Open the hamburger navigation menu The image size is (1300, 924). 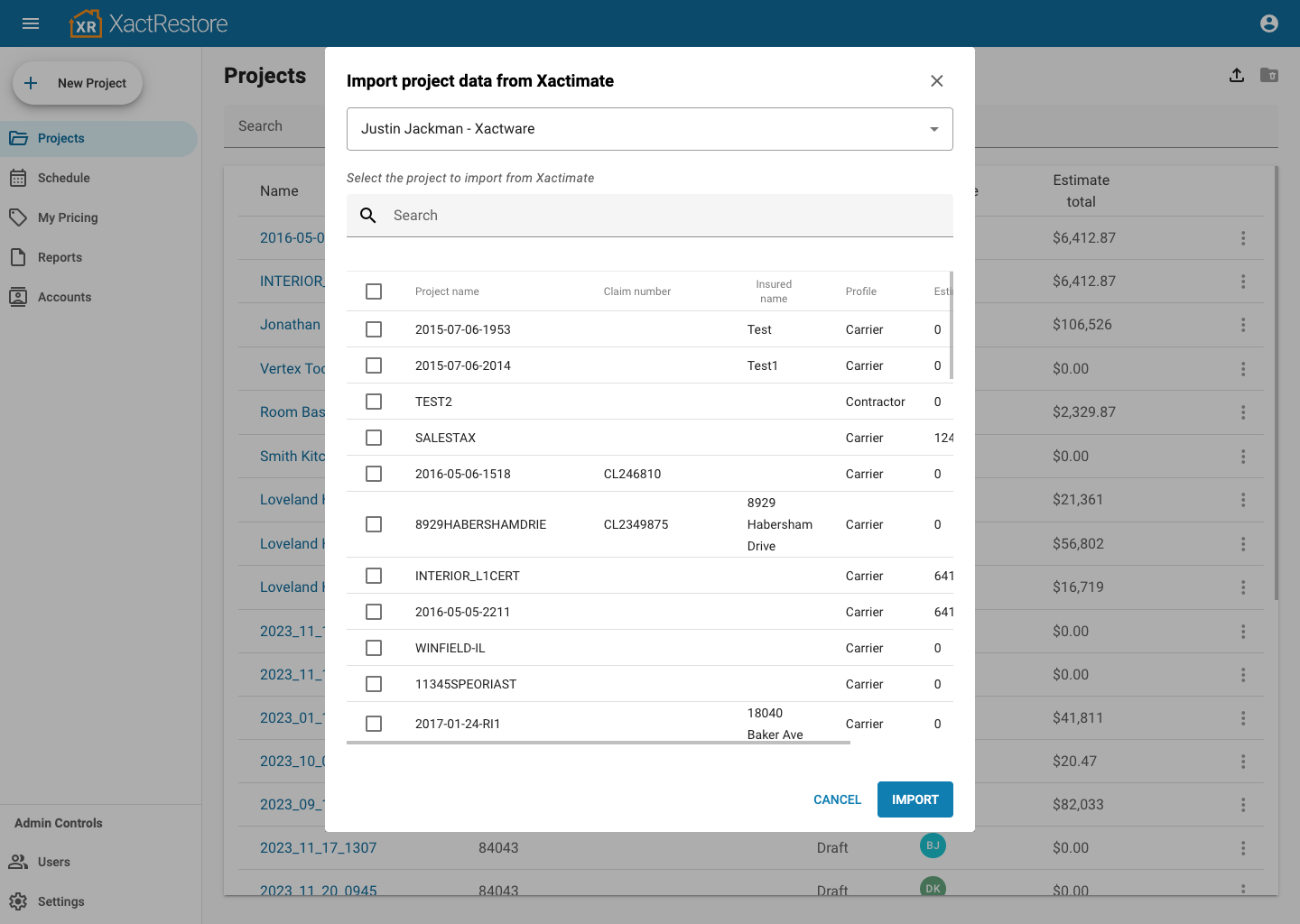coord(31,23)
